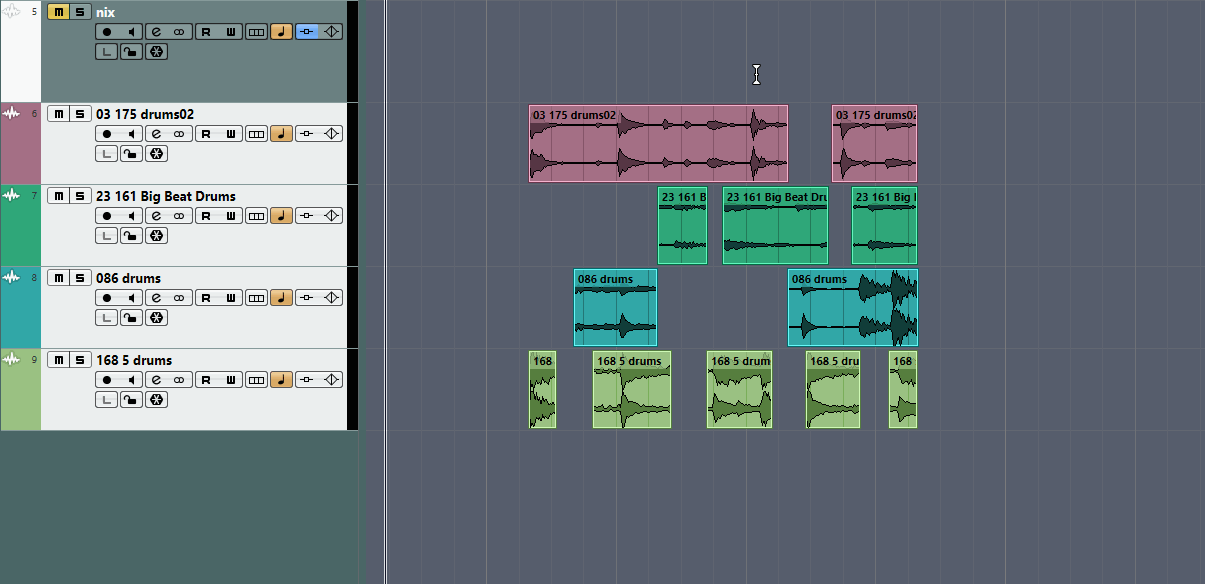Open channel settings for nix track
Screen dimensions: 1205x584
click(156, 32)
